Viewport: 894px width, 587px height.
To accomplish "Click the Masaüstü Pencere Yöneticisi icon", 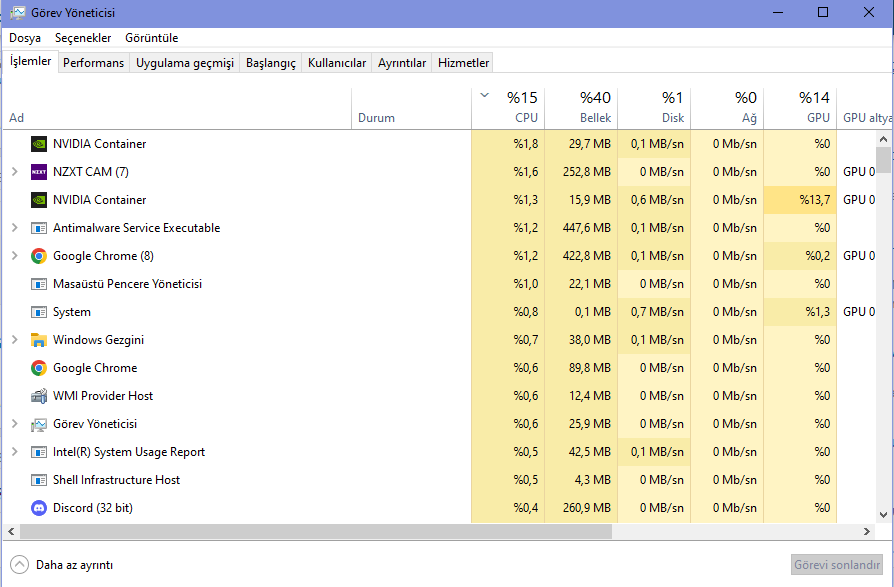I will pos(39,284).
